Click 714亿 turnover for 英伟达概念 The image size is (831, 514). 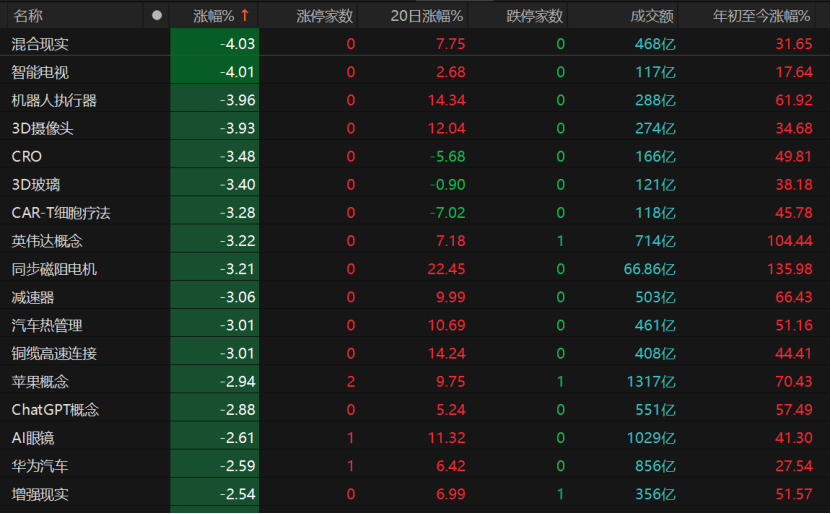click(x=655, y=241)
